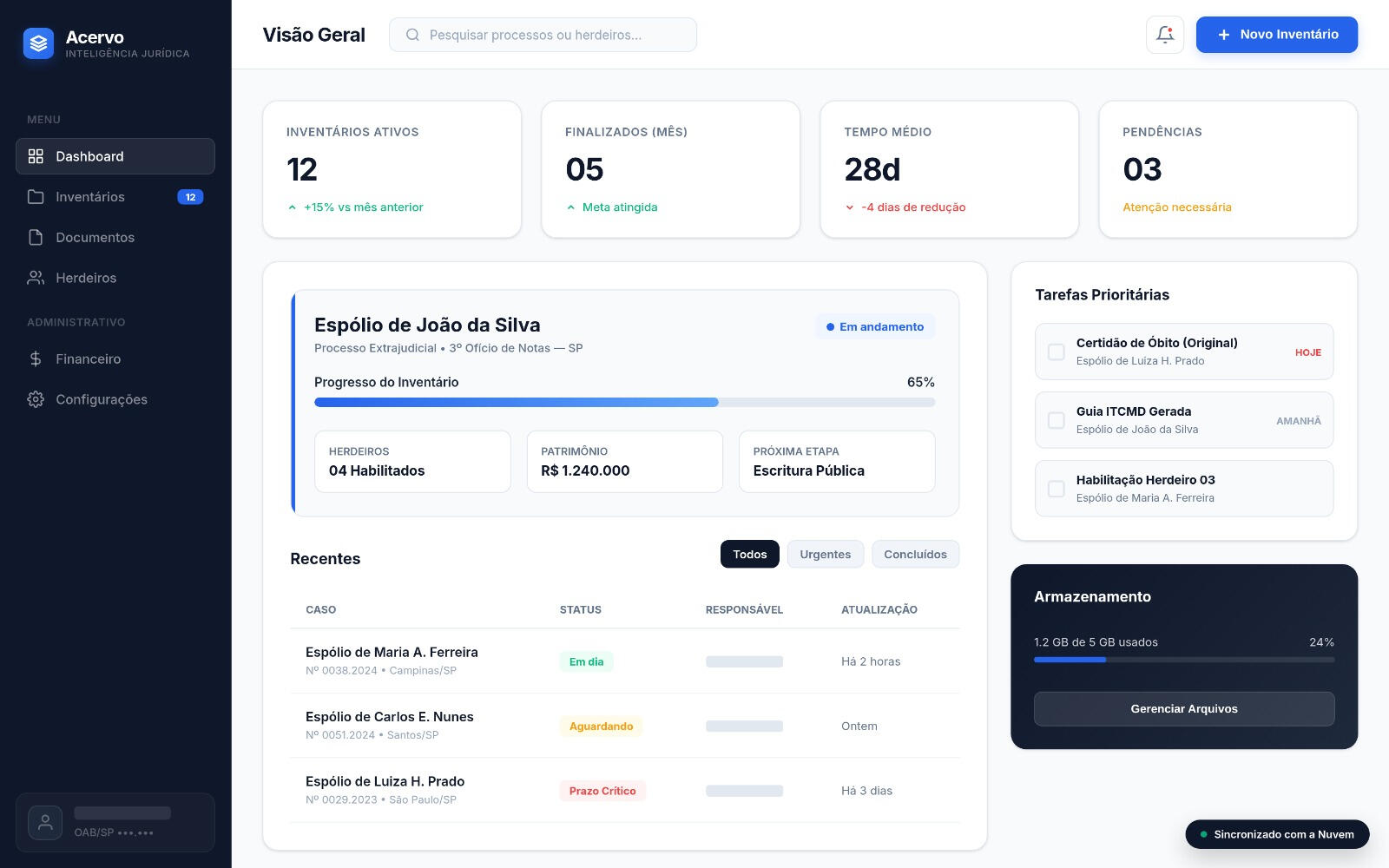The width and height of the screenshot is (1389, 868).
Task: Click the Progresso do Inventário progress bar
Action: pos(624,403)
